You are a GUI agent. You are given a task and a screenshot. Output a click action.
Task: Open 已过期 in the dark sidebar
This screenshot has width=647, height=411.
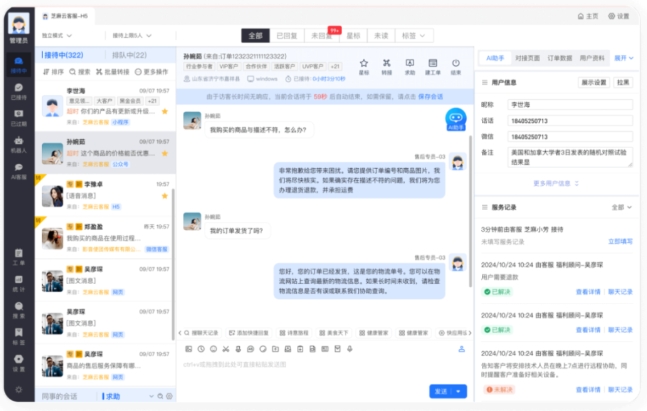[x=19, y=118]
